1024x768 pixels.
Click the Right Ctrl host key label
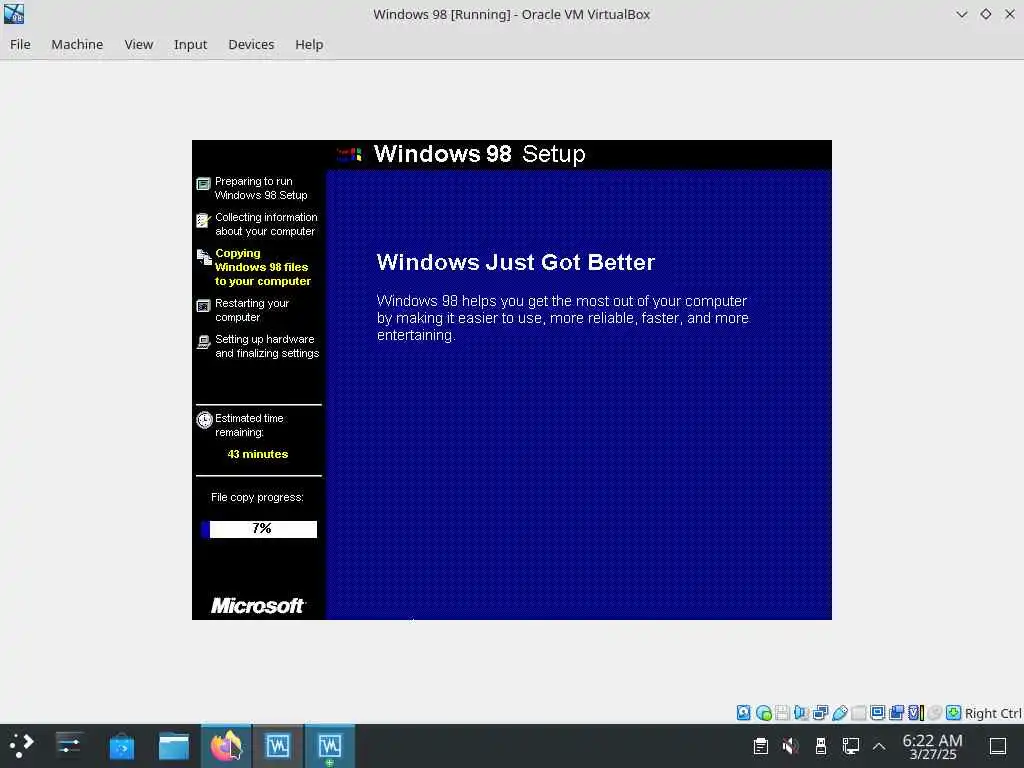pyautogui.click(x=993, y=713)
